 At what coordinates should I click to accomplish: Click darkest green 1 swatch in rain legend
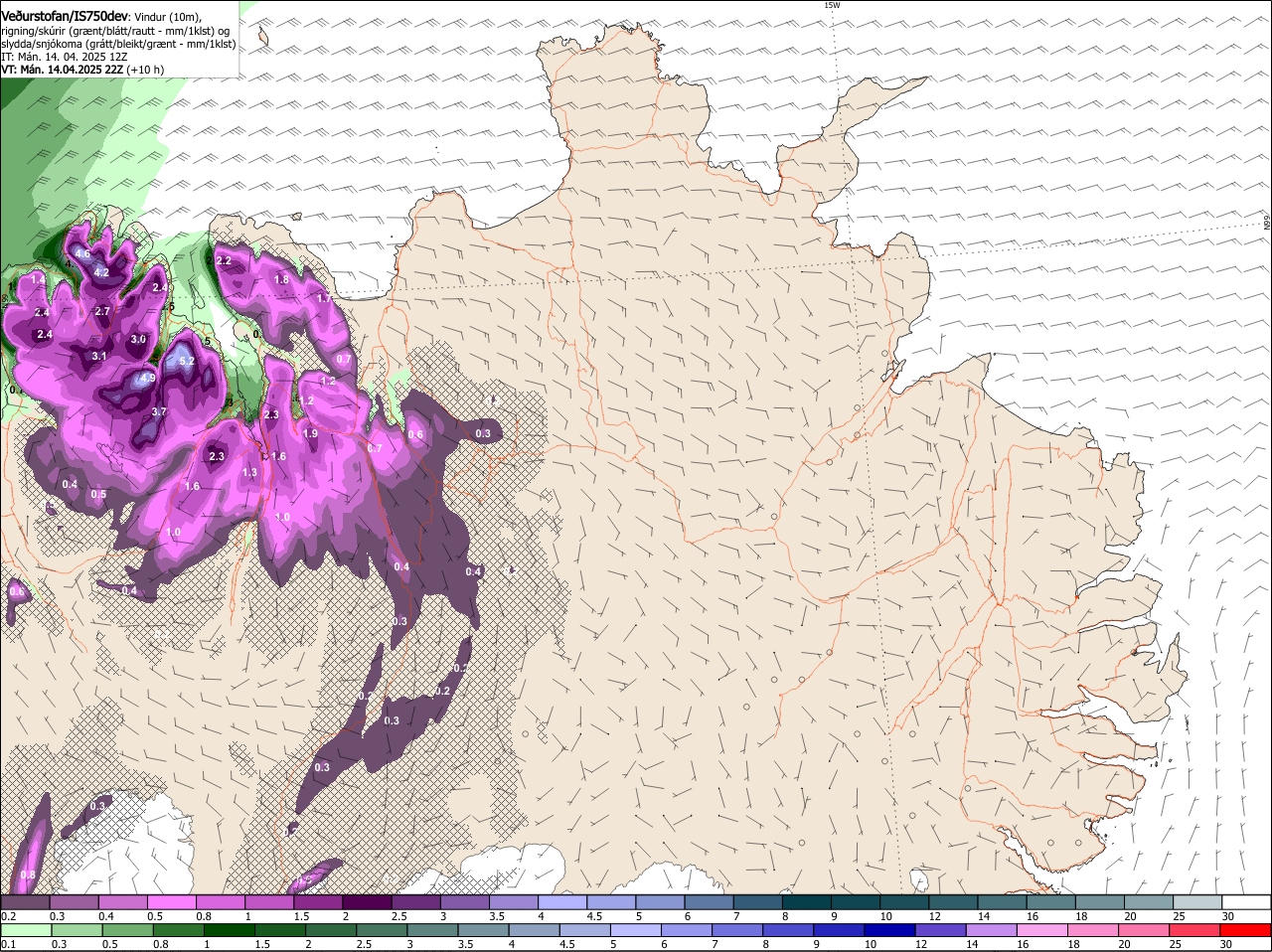[229, 930]
